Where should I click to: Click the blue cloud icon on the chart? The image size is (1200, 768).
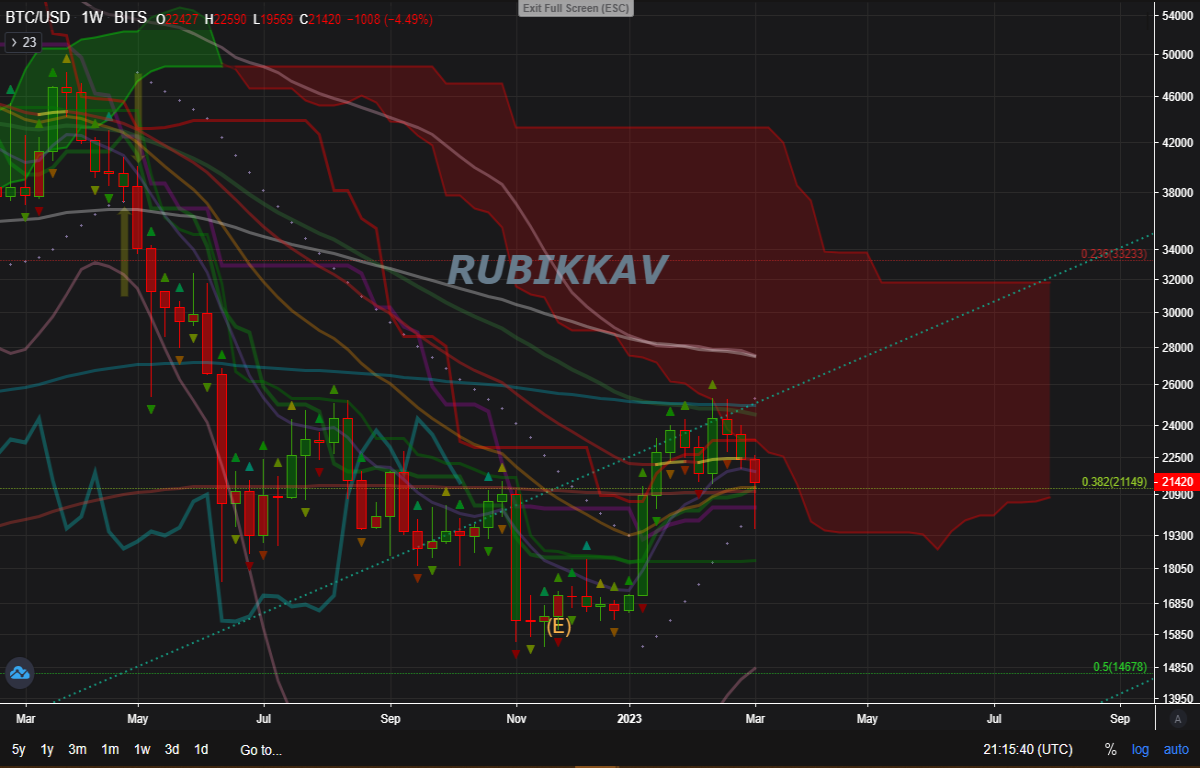coord(19,674)
